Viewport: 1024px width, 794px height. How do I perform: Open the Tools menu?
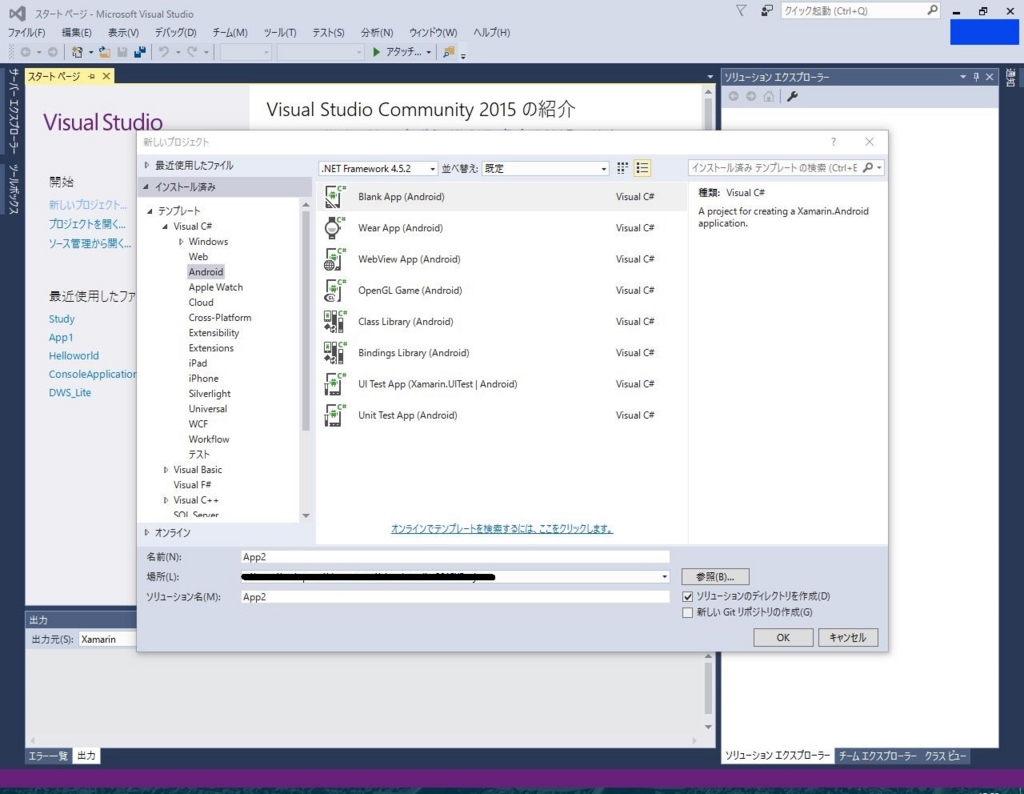pos(280,33)
